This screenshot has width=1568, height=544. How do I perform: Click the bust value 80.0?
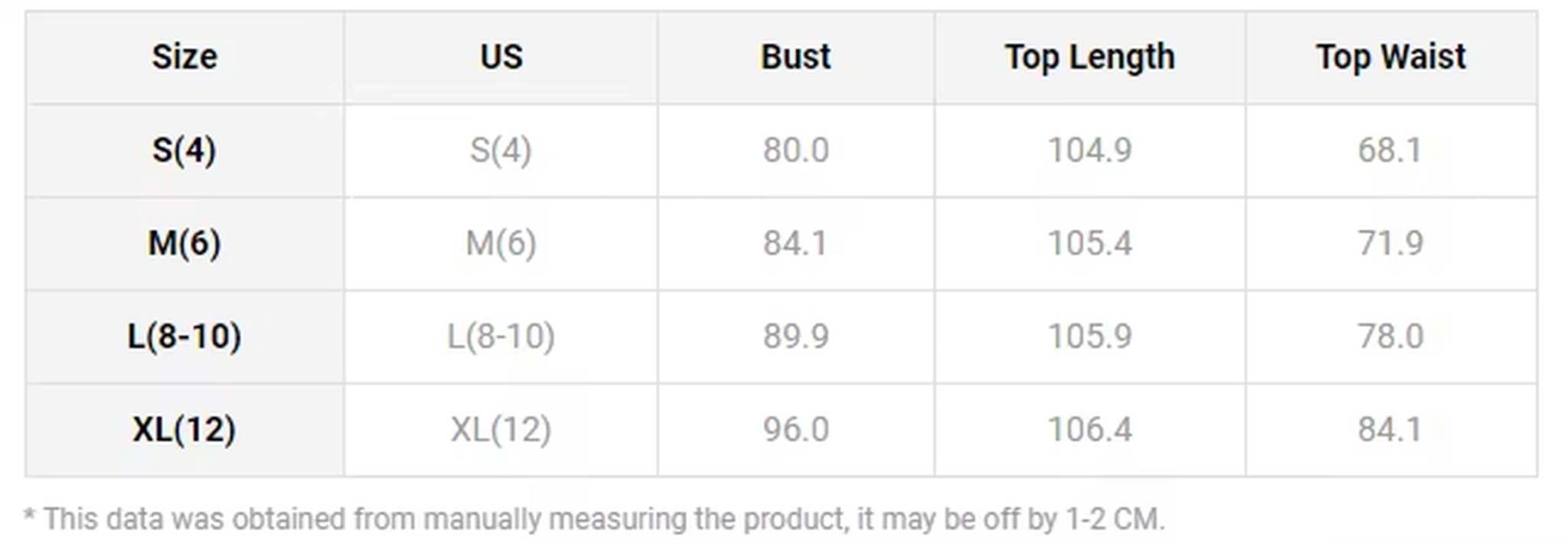coord(795,149)
